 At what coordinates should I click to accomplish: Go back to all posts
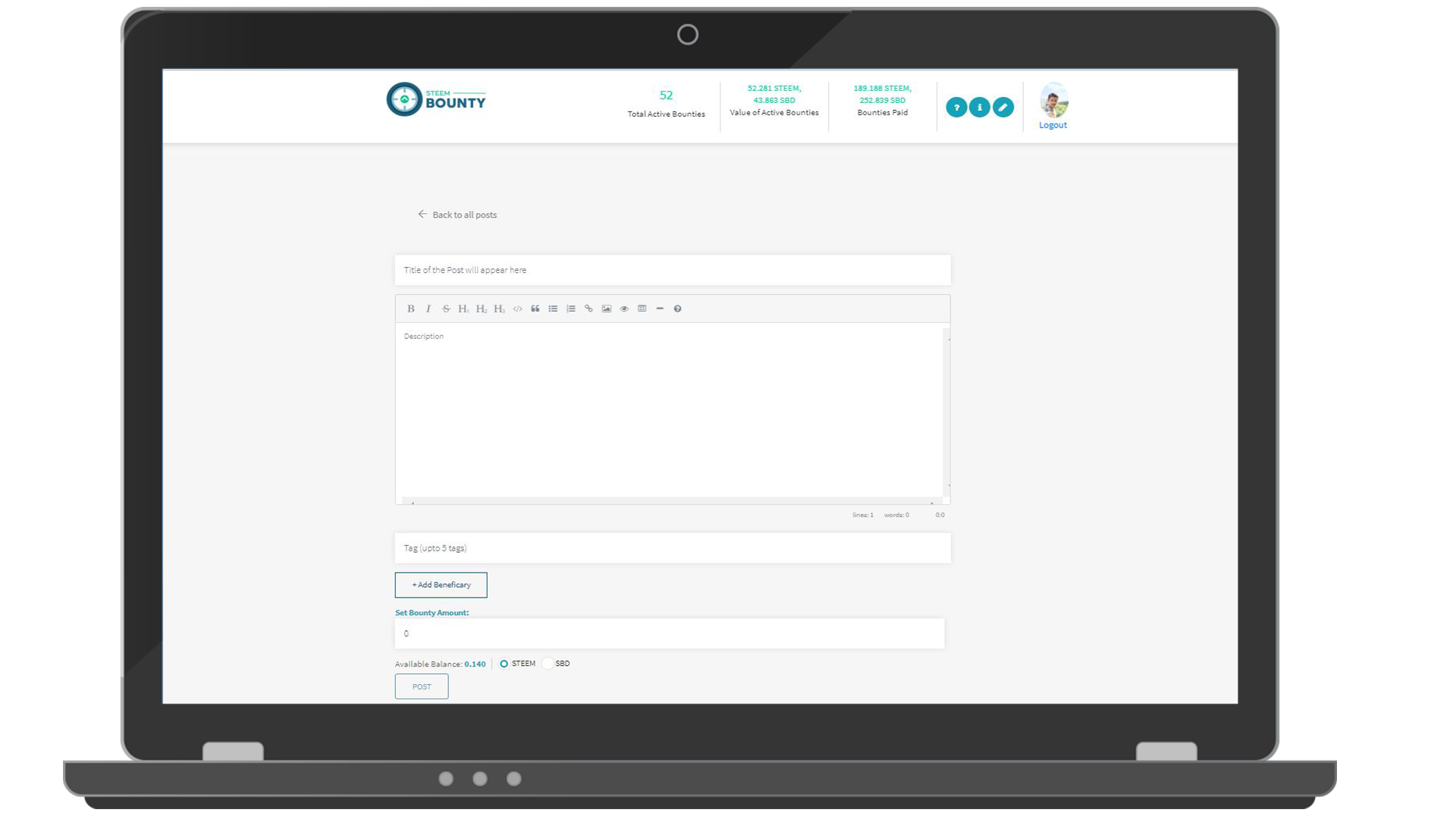[x=464, y=215]
